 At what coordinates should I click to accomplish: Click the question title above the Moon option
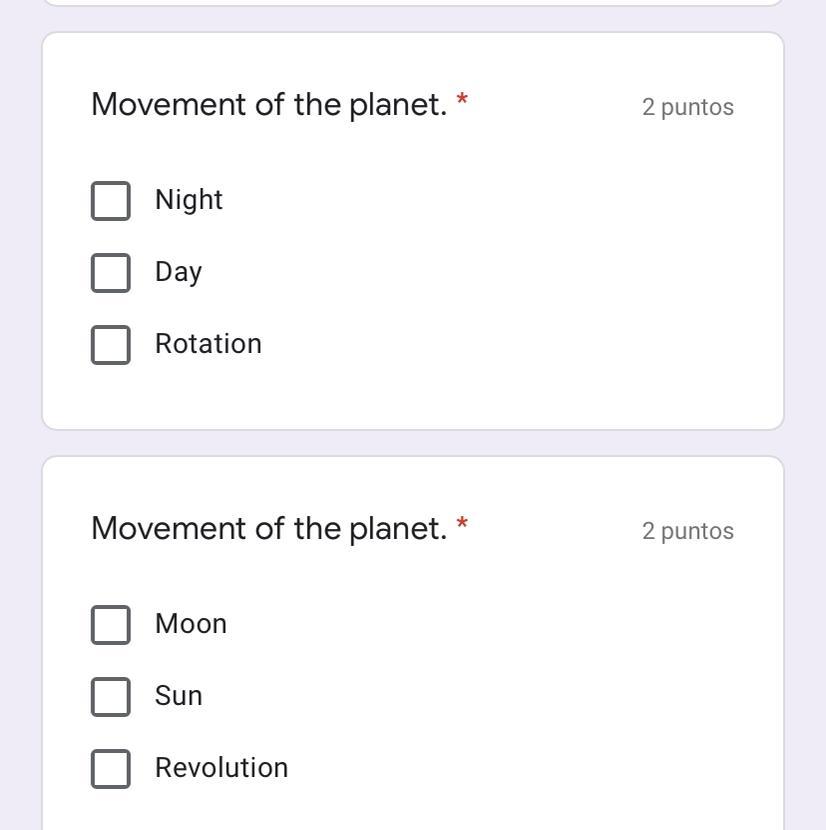(x=269, y=528)
